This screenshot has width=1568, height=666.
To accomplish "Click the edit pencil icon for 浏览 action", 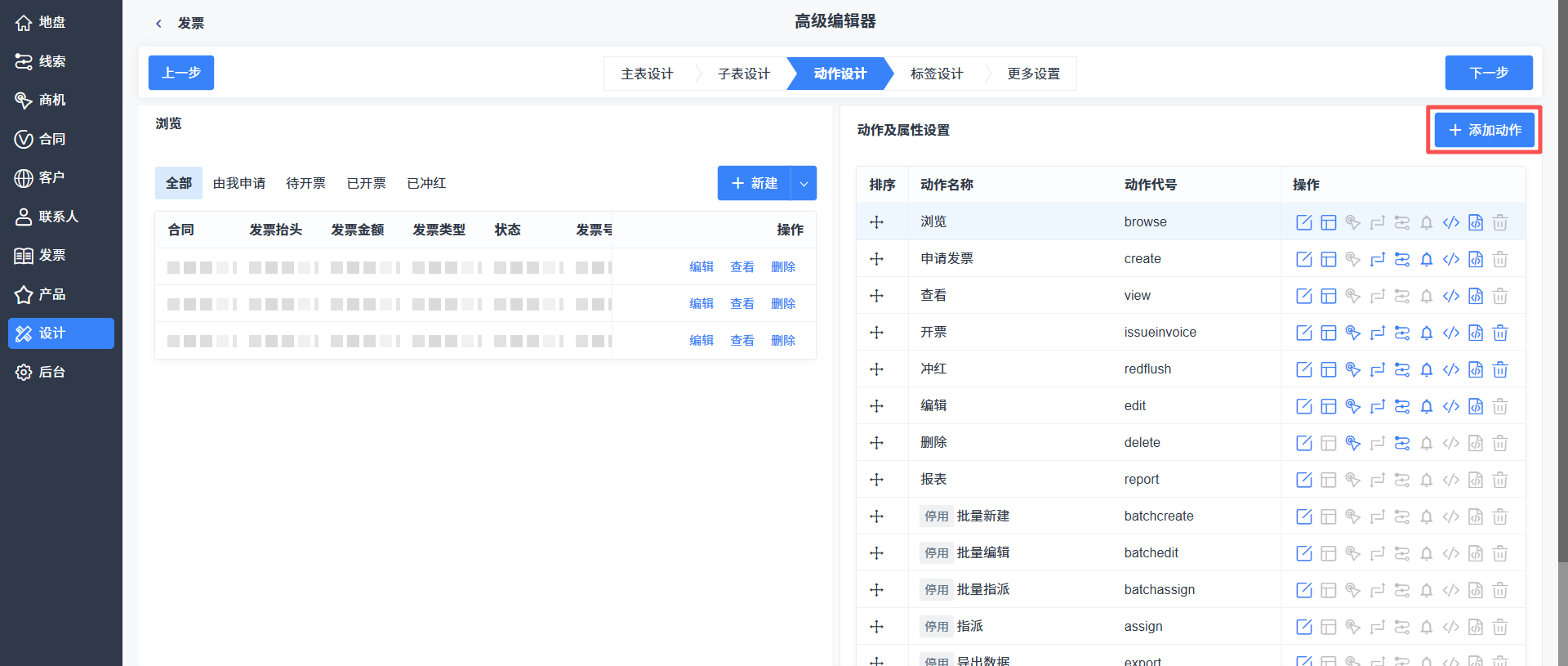I will click(x=1303, y=222).
